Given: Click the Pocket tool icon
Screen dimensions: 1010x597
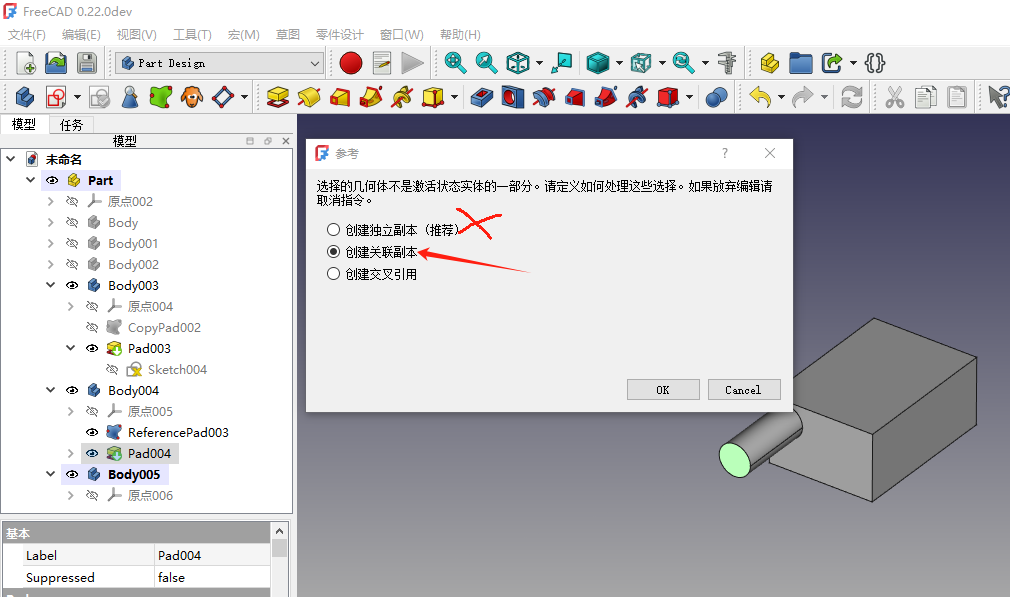Looking at the screenshot, I should [x=482, y=97].
